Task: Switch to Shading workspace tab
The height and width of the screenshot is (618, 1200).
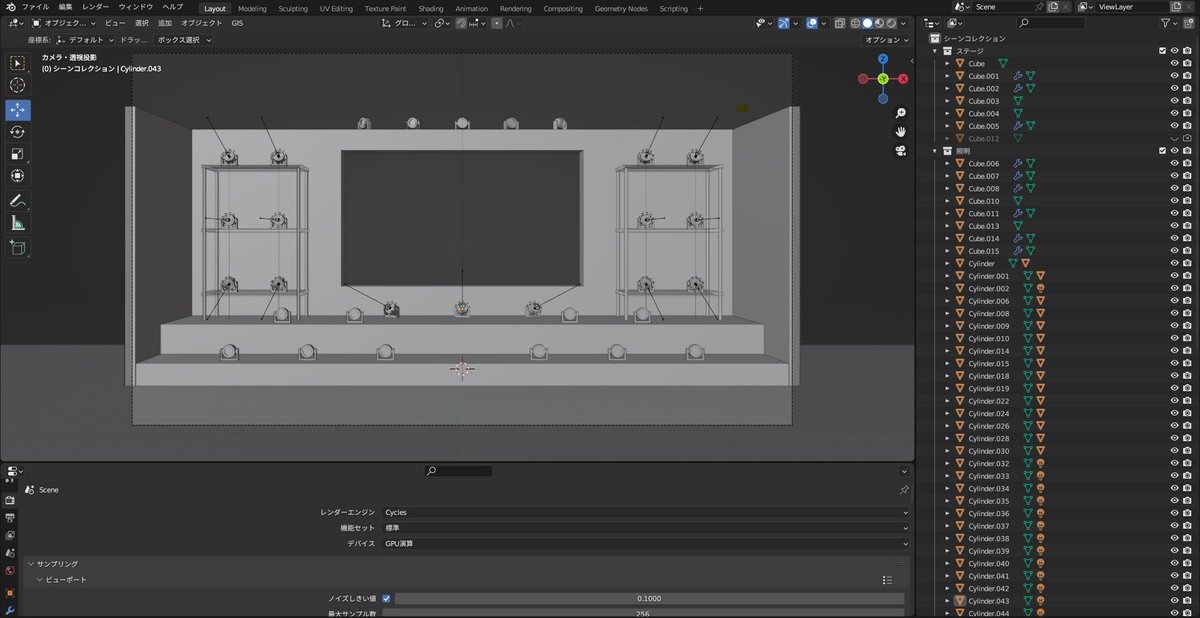Action: coord(431,8)
